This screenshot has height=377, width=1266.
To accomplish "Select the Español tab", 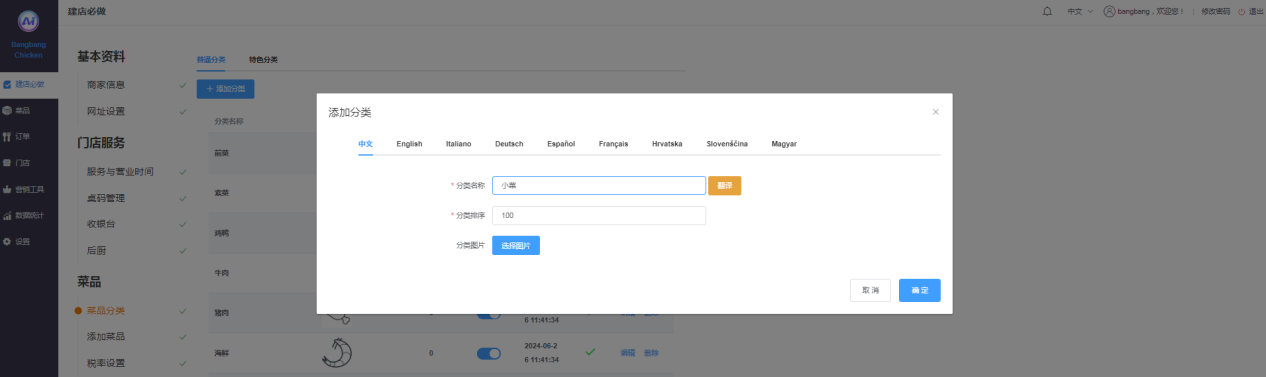I will (561, 144).
